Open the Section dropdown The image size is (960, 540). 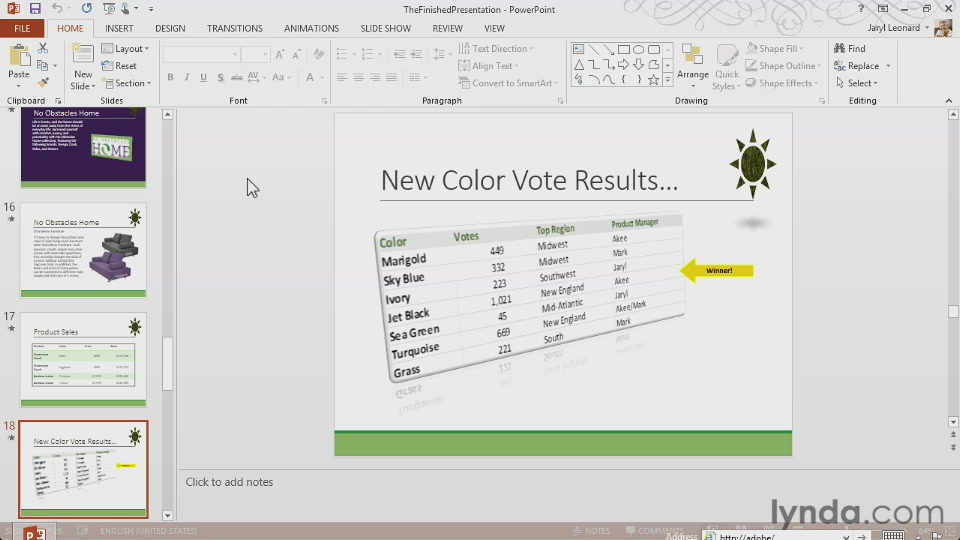[x=127, y=83]
